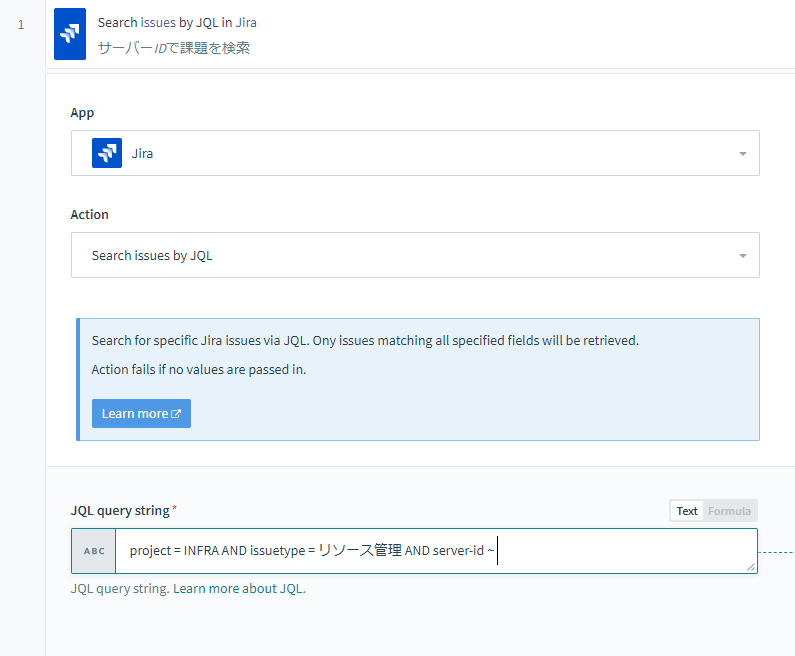Screen dimensions: 795x656
Task: Switch to Formula input mode
Action: coord(730,511)
